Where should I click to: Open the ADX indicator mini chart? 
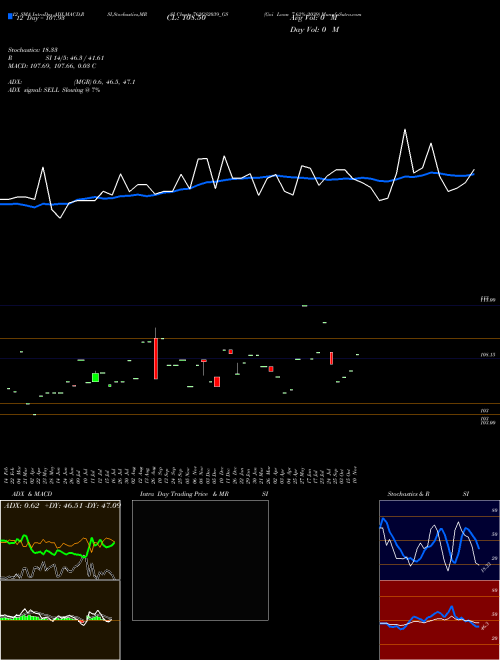click(60, 540)
